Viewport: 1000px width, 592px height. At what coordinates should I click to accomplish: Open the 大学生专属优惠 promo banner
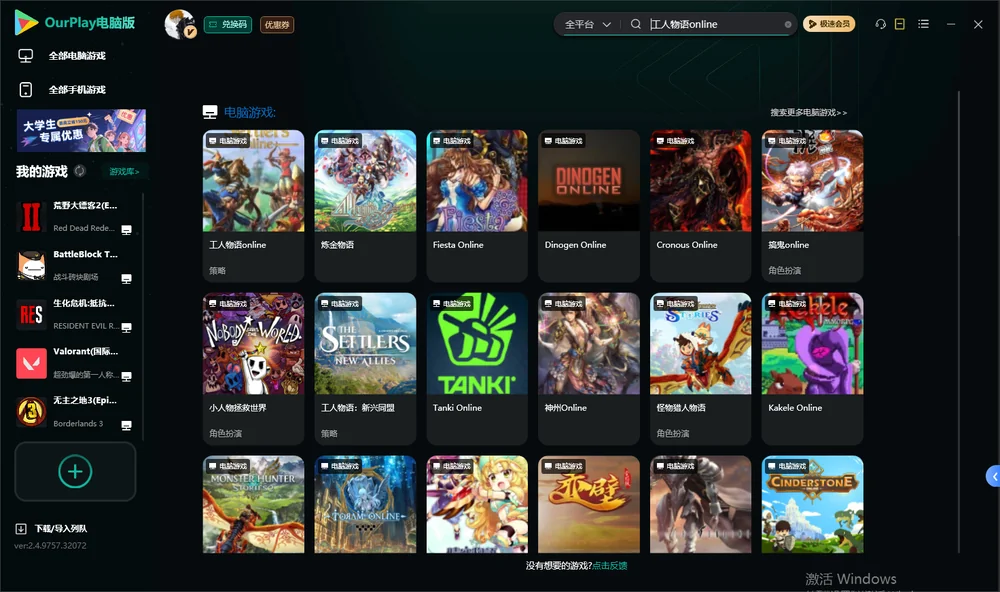tap(82, 131)
